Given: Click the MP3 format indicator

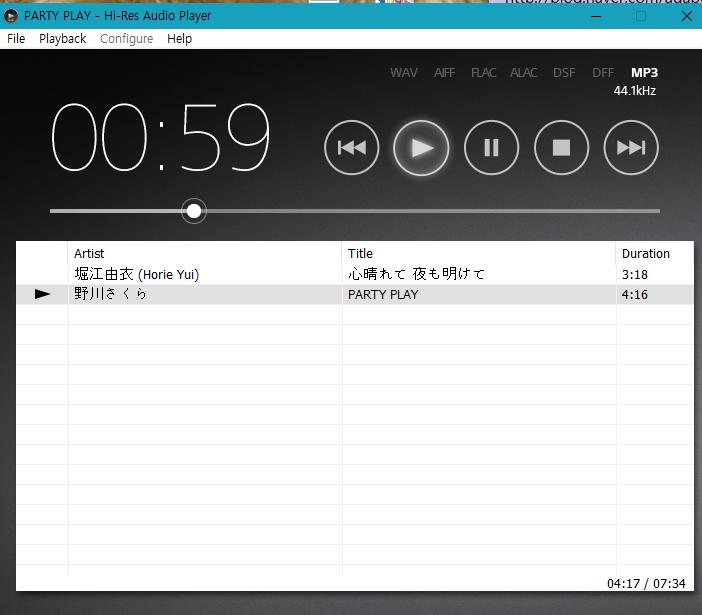Looking at the screenshot, I should pyautogui.click(x=644, y=73).
